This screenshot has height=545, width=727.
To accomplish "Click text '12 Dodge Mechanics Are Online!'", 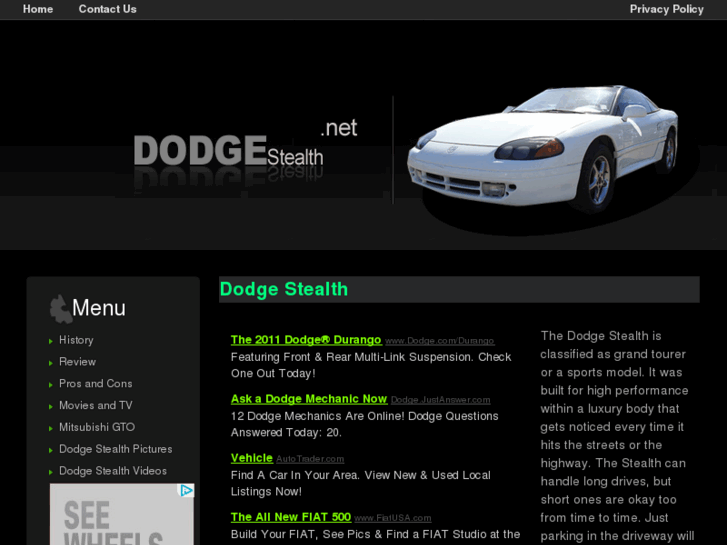I will pyautogui.click(x=318, y=416).
